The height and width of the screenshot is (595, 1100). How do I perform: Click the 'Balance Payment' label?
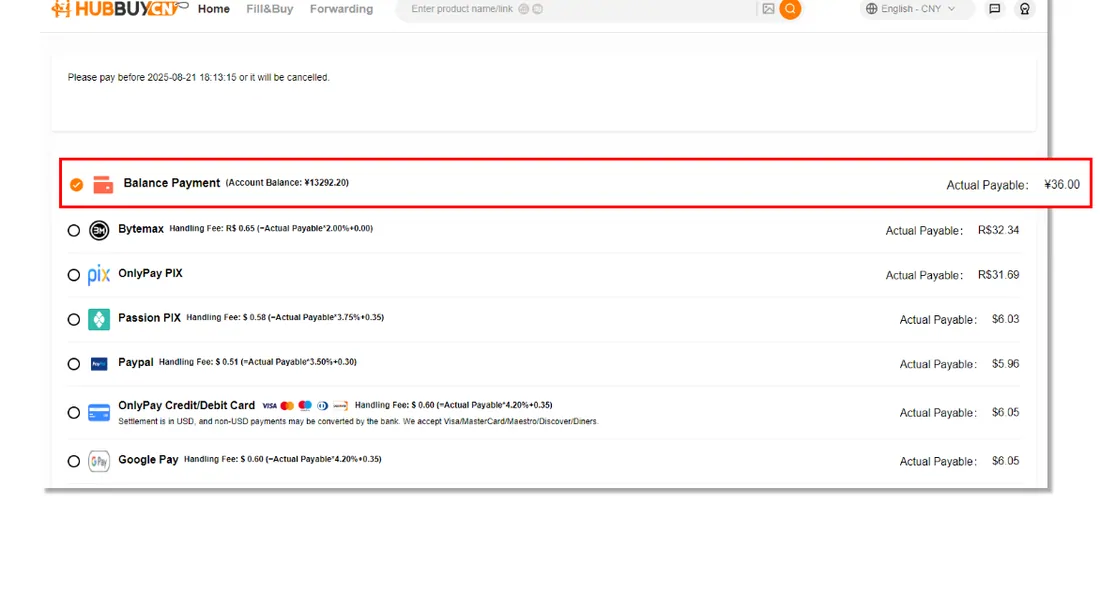coord(172,183)
